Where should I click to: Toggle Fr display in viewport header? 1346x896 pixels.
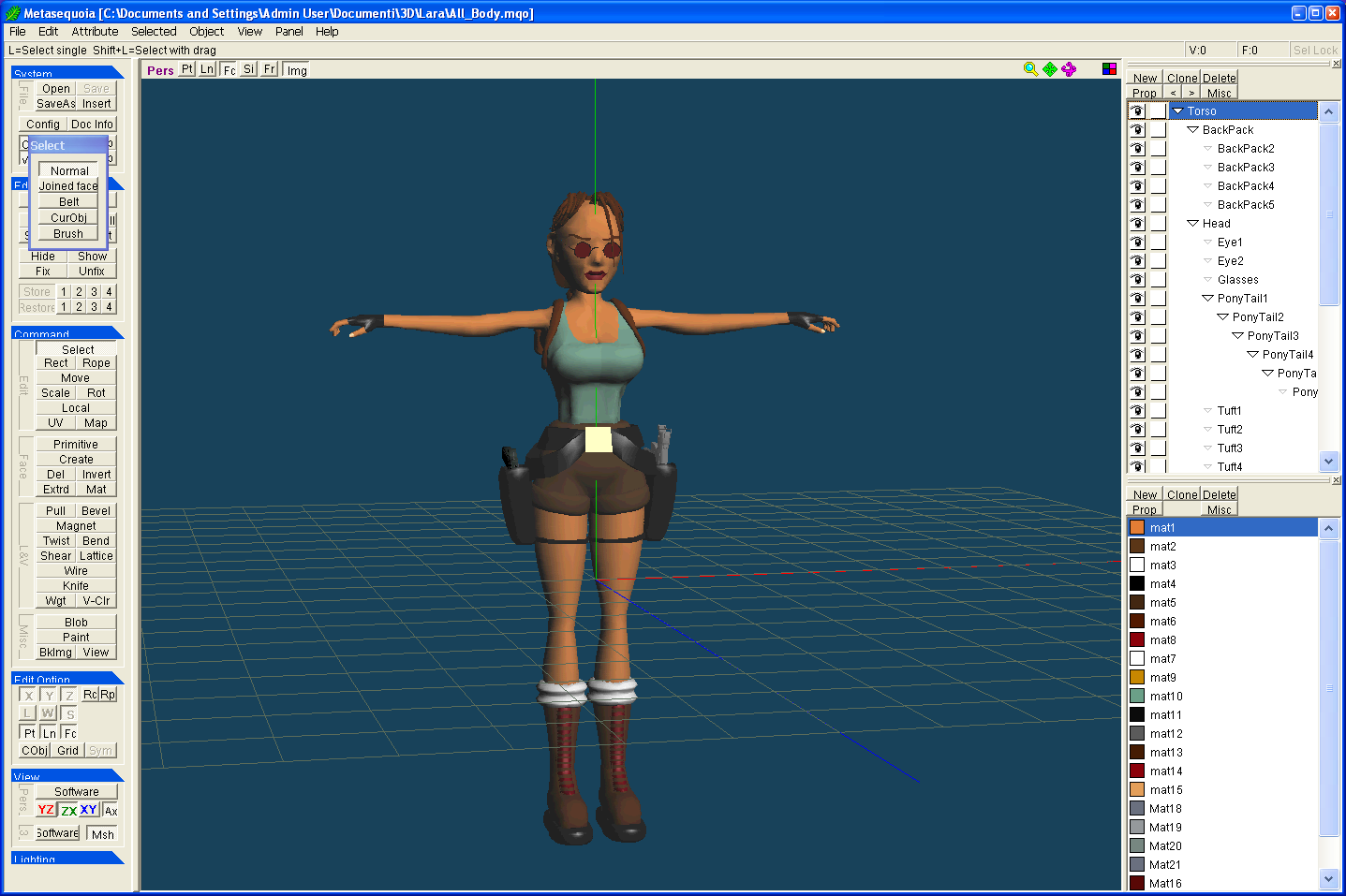click(x=269, y=69)
